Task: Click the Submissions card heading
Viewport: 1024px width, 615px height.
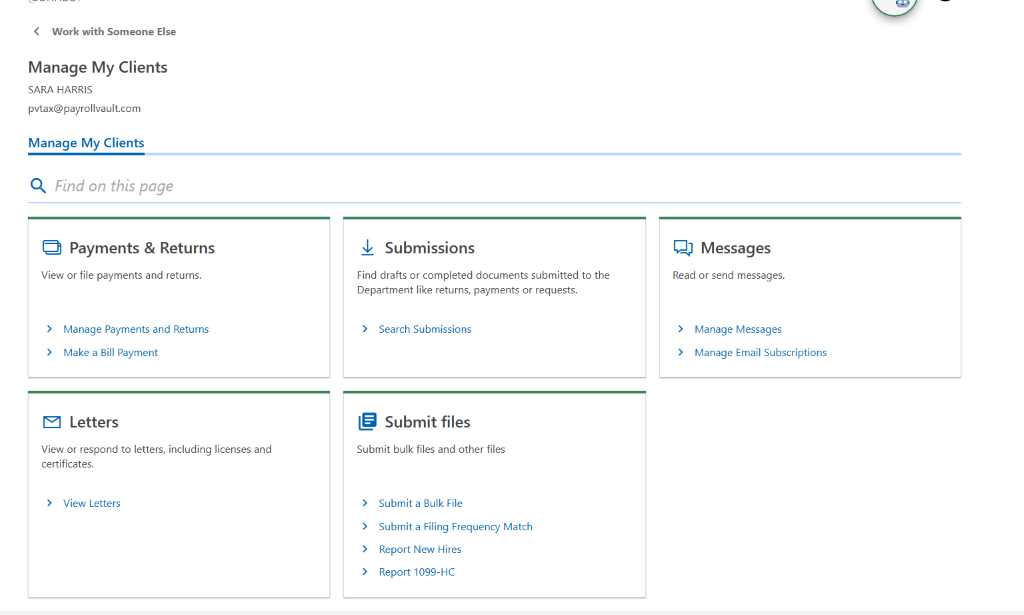Action: coord(430,248)
